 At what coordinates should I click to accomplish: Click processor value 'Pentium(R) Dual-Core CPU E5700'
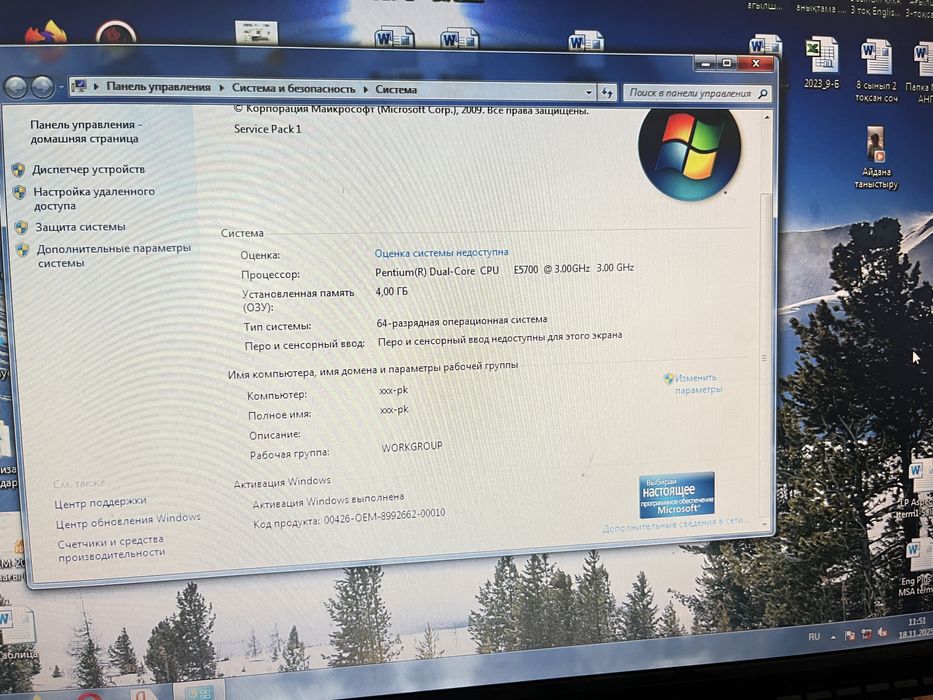click(504, 269)
